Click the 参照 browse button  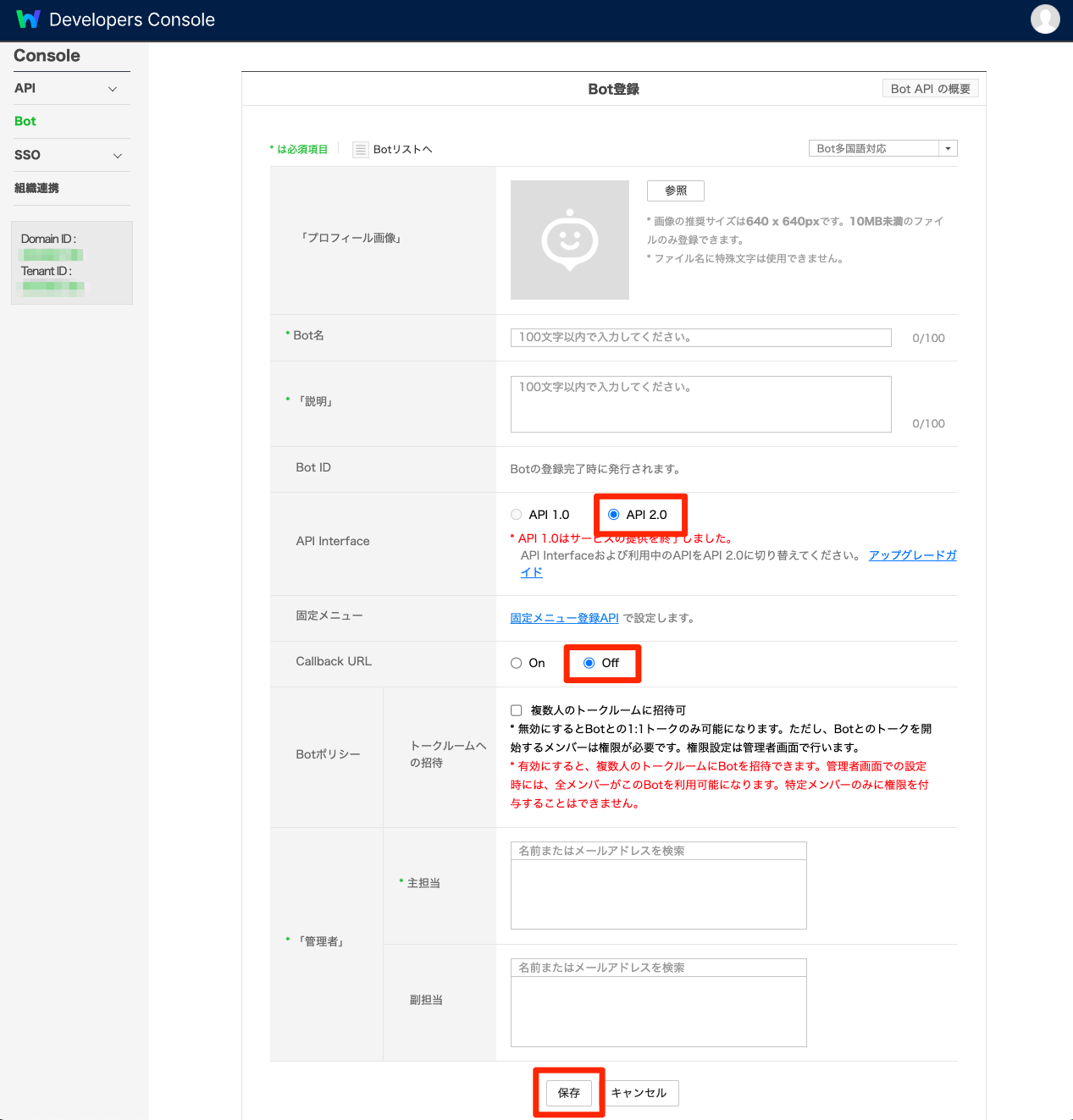676,191
